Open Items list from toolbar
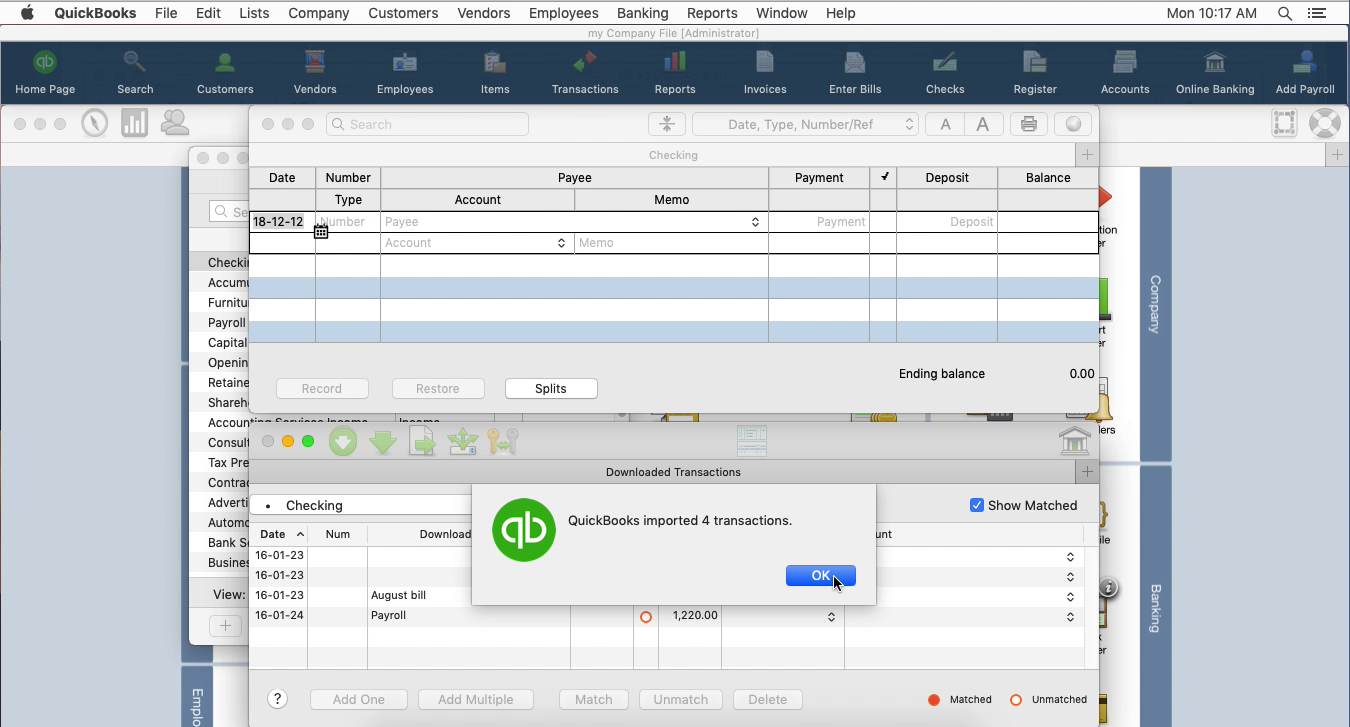 tap(495, 73)
